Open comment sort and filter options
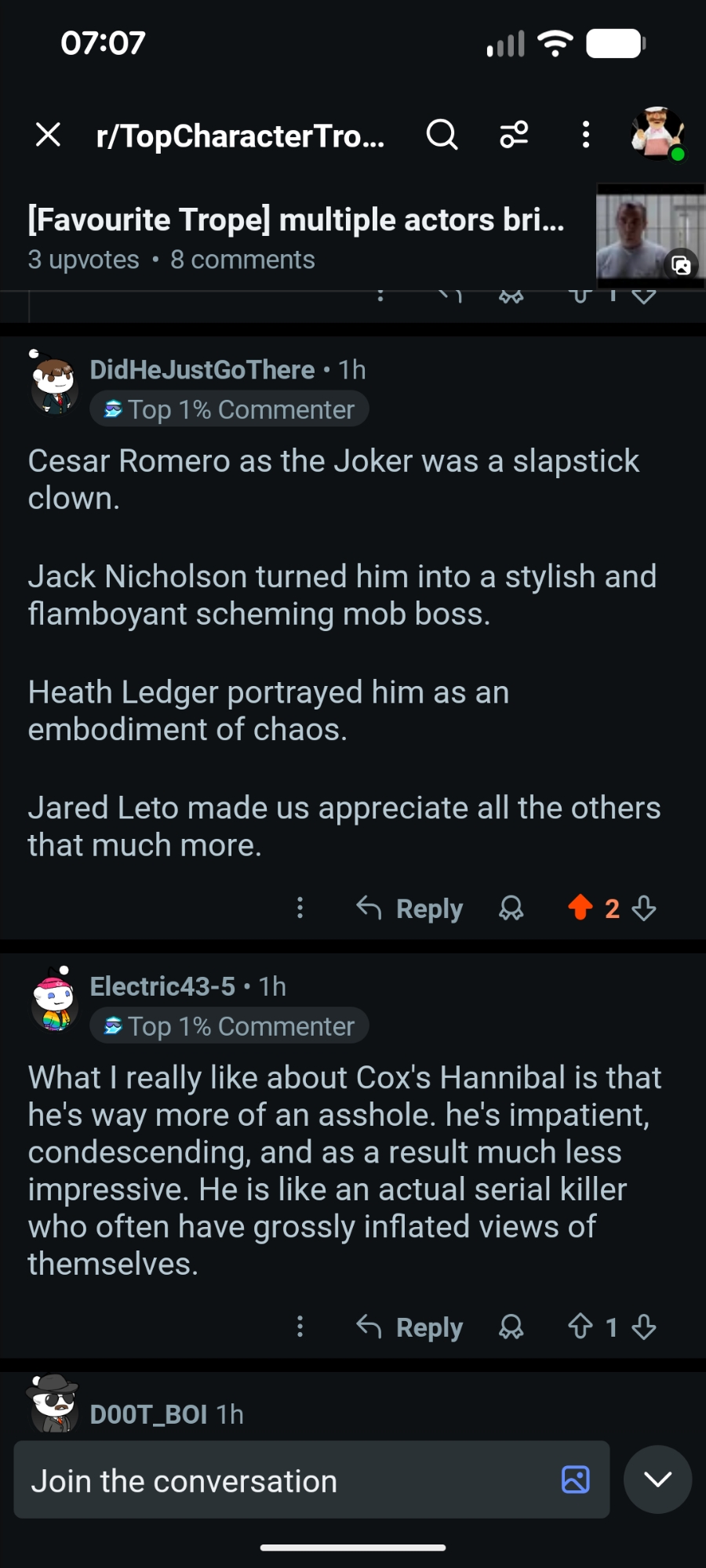Image resolution: width=706 pixels, height=1568 pixels. pyautogui.click(x=514, y=135)
